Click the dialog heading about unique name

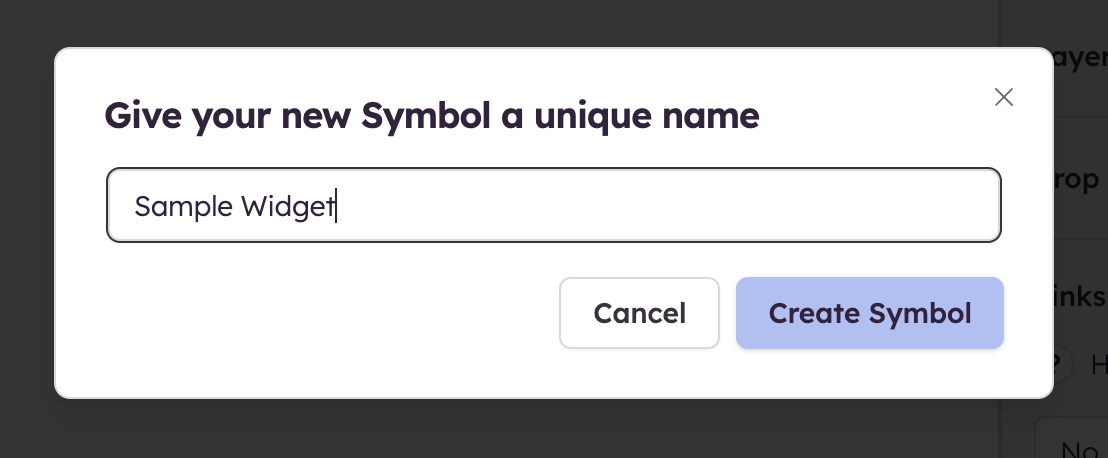pos(431,116)
